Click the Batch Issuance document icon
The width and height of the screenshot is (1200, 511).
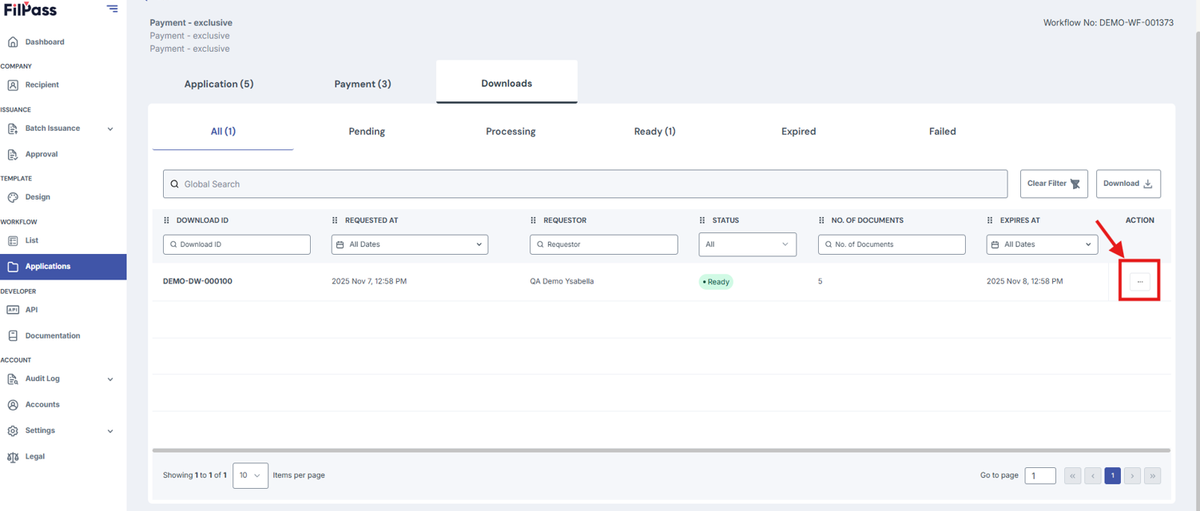13,128
